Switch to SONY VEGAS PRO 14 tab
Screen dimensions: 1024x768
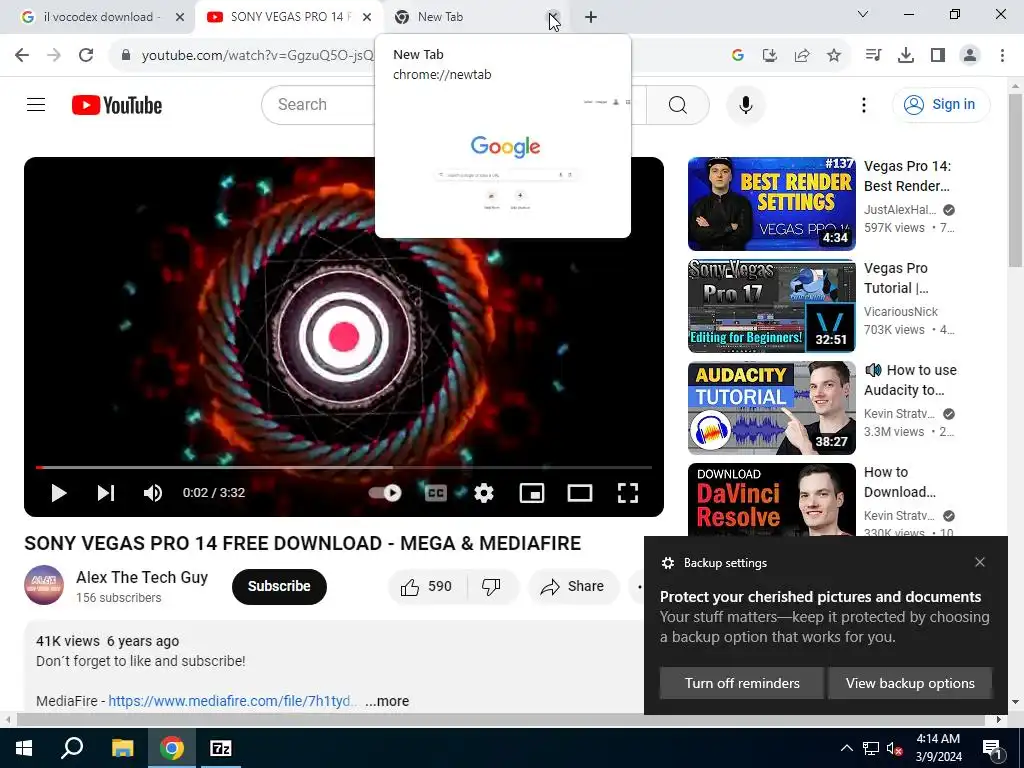[288, 17]
